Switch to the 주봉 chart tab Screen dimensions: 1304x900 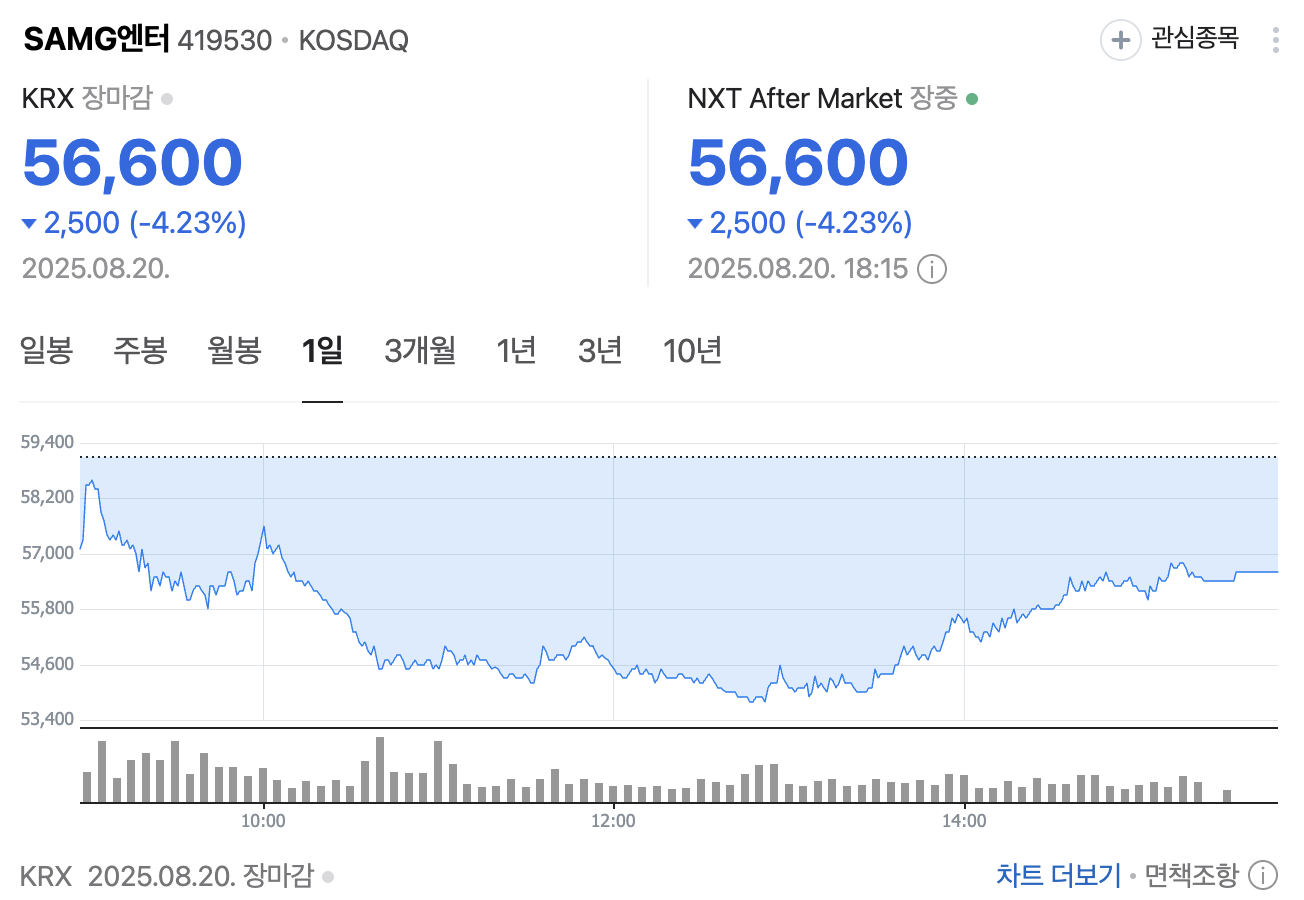[x=139, y=351]
